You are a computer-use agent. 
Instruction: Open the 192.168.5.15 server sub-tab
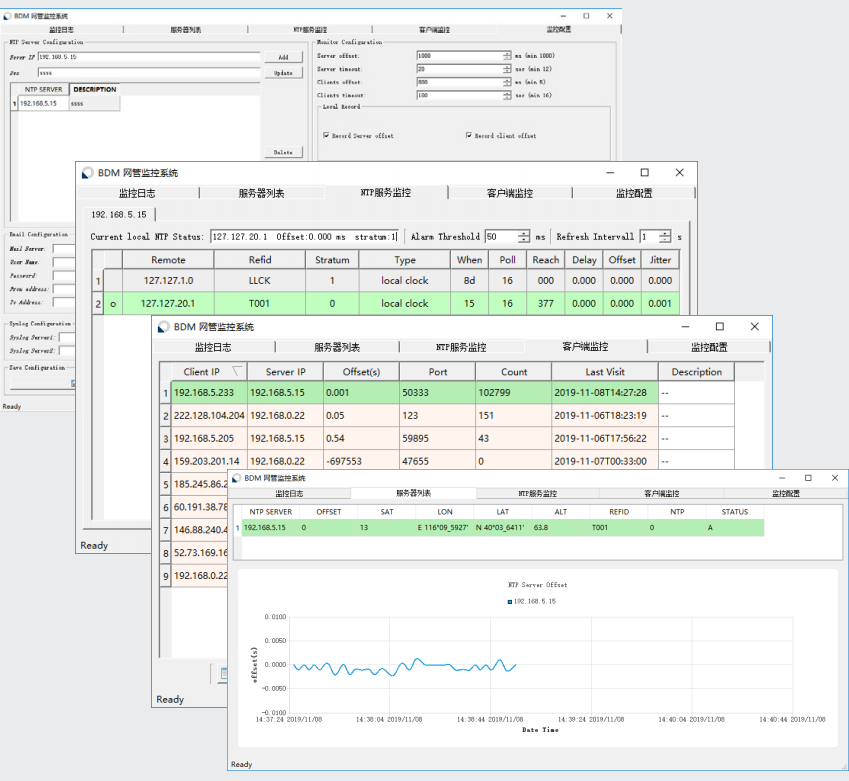[119, 214]
